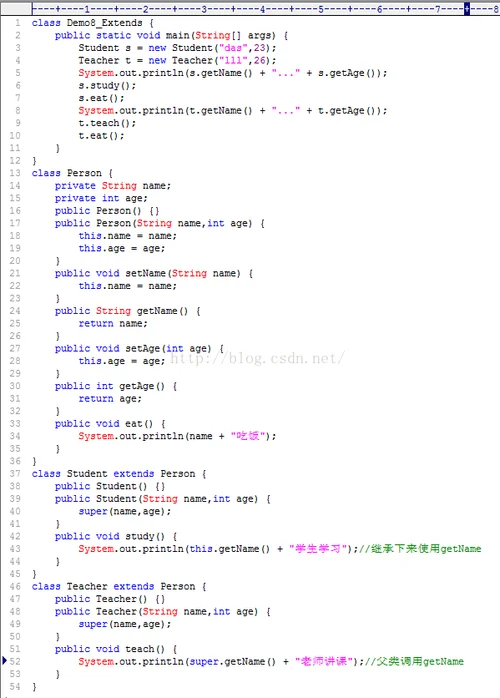Click the "private String name" declaration

point(113,186)
